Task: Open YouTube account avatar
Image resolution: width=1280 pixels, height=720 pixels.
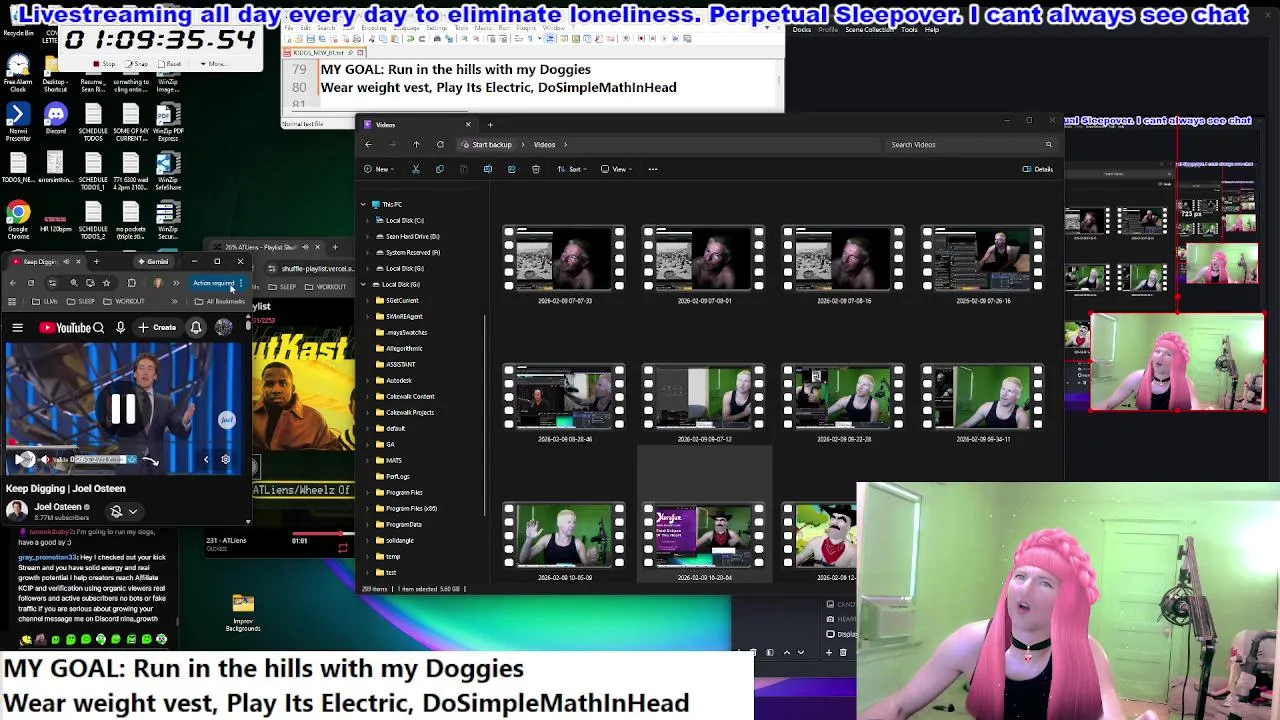Action: click(223, 328)
